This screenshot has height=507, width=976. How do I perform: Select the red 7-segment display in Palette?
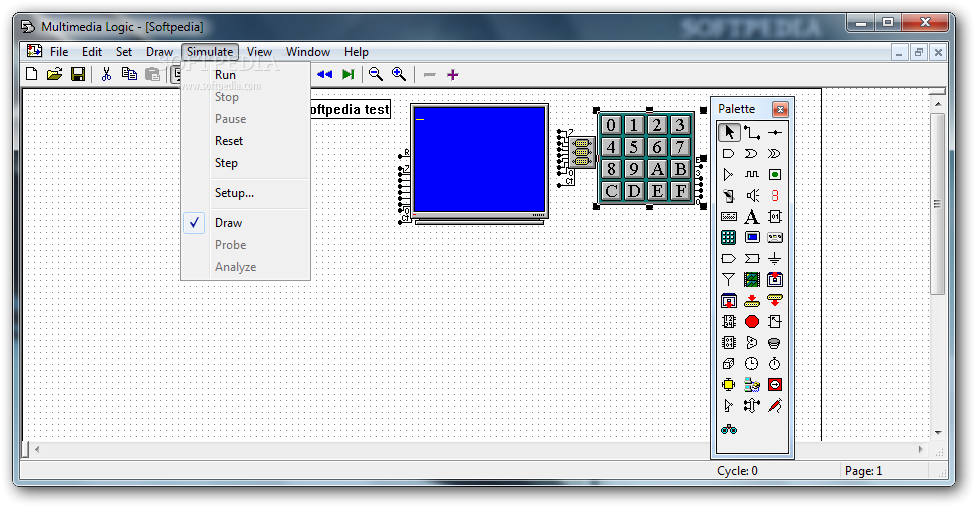pyautogui.click(x=774, y=196)
